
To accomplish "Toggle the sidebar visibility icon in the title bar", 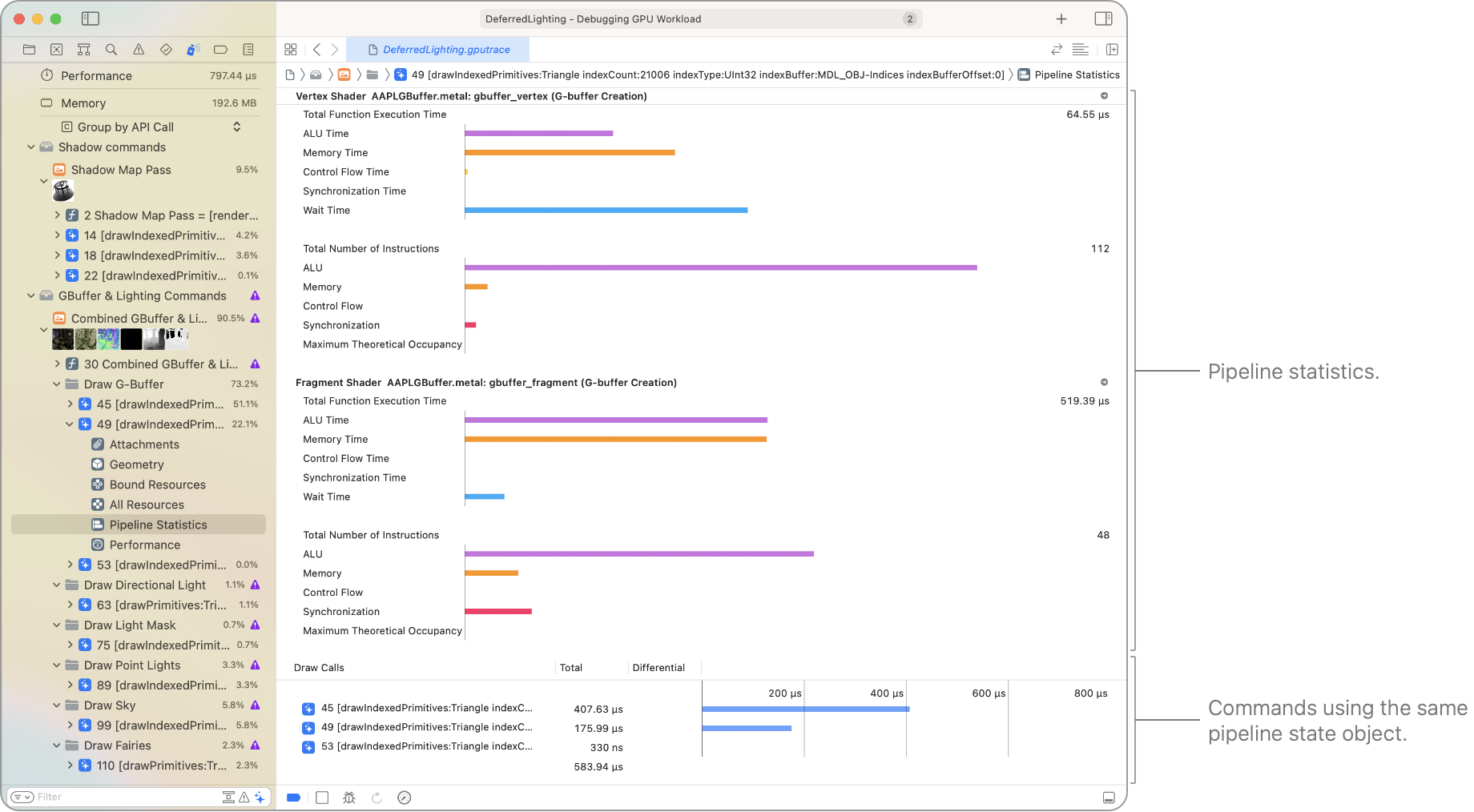I will click(x=91, y=18).
